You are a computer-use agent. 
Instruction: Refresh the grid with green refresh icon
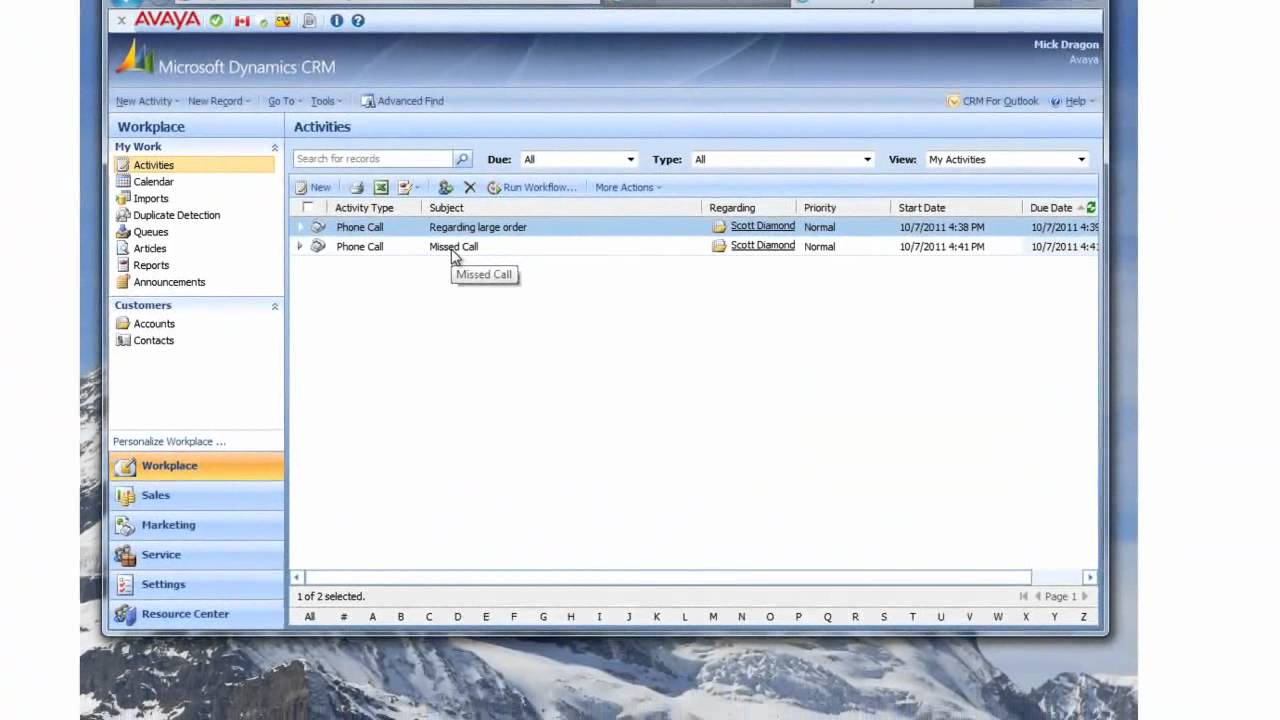(1090, 208)
